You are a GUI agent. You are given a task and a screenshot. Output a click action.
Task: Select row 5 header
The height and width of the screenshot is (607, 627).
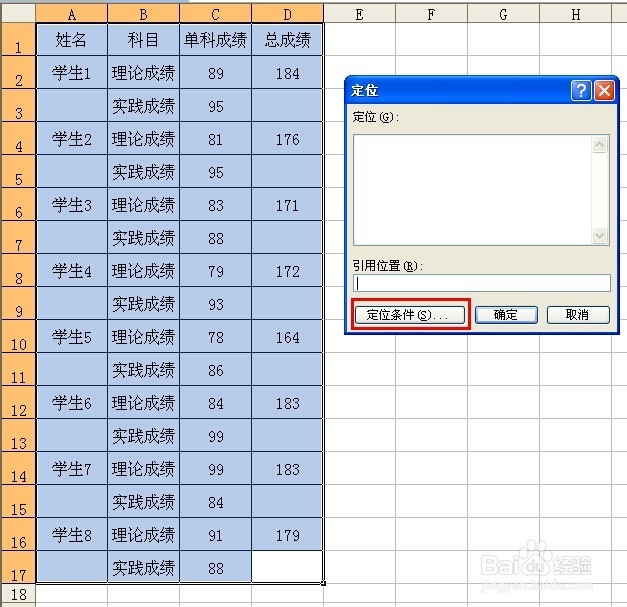pyautogui.click(x=18, y=171)
